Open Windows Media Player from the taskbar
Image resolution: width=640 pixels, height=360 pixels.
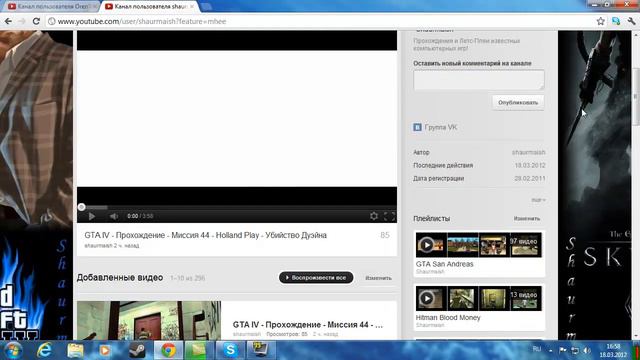pos(105,350)
